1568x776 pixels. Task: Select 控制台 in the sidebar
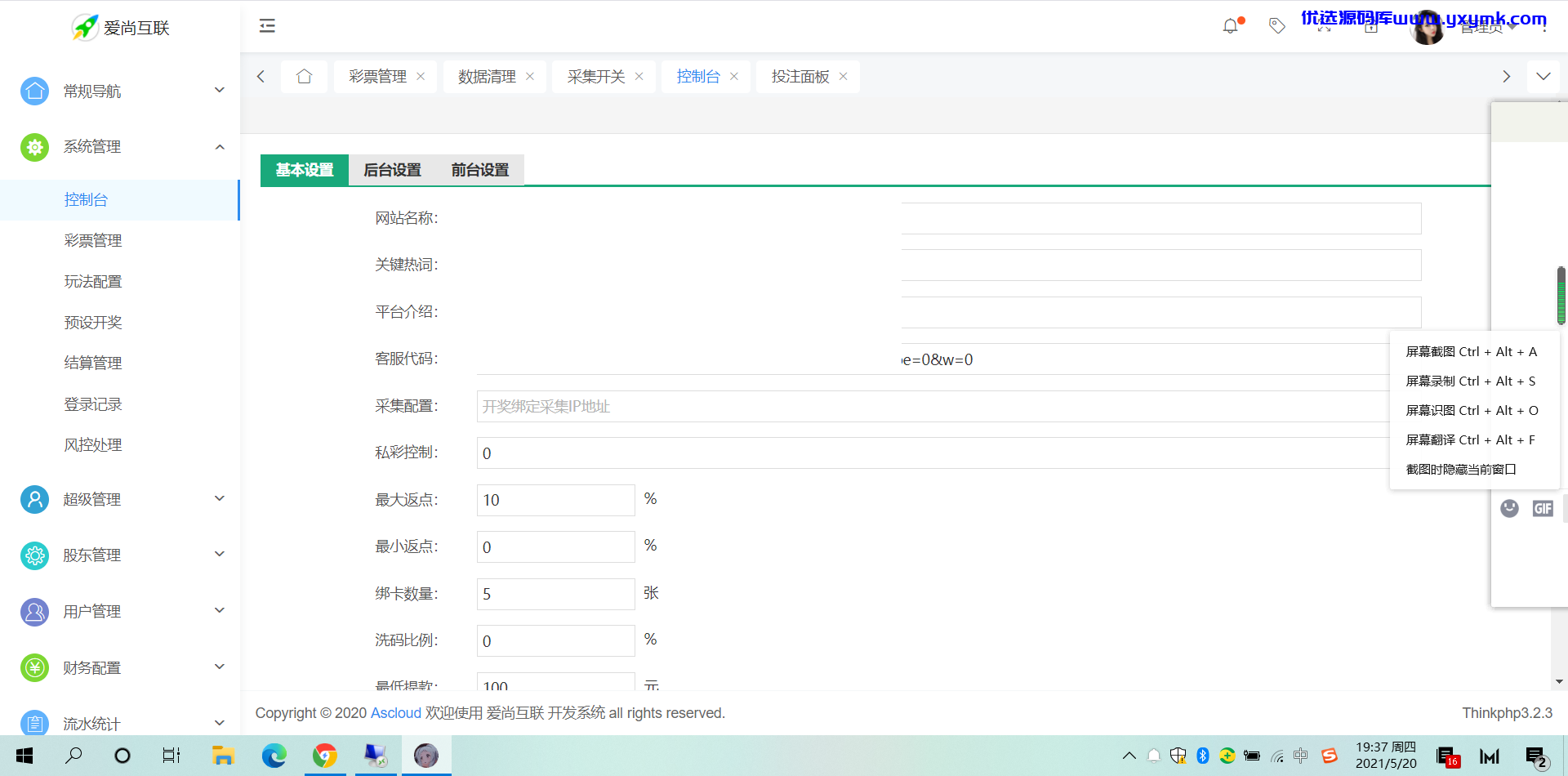coord(119,200)
